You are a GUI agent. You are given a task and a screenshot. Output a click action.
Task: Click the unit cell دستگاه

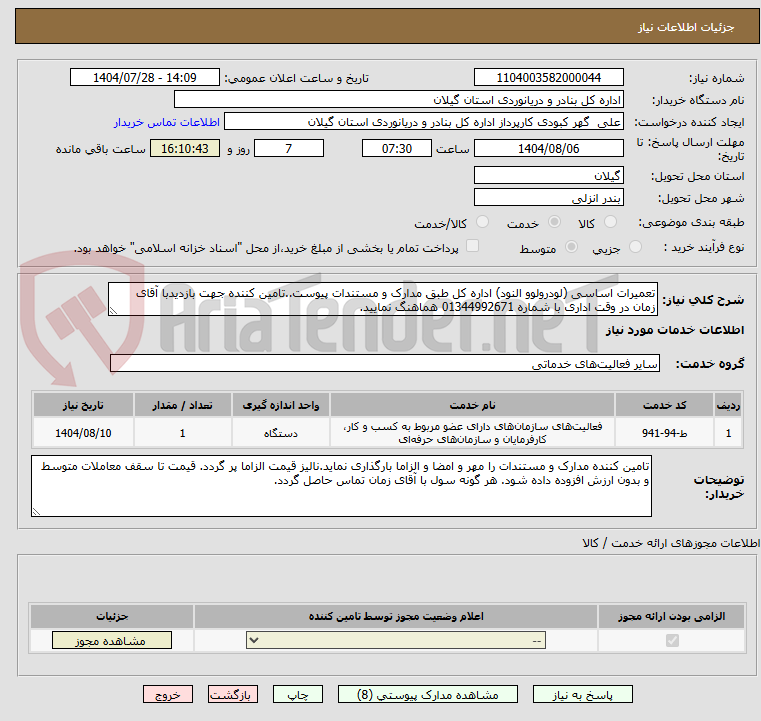click(x=281, y=433)
